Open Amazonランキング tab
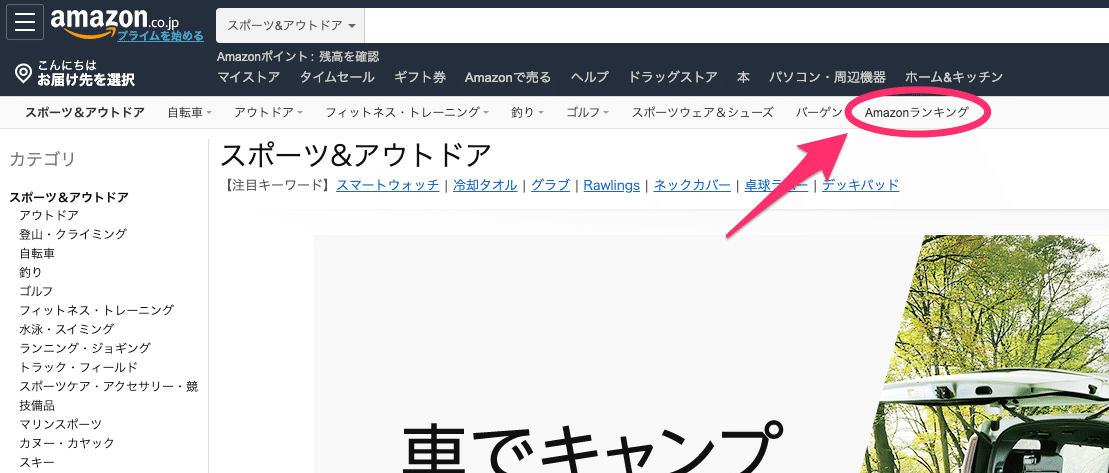 (917, 112)
